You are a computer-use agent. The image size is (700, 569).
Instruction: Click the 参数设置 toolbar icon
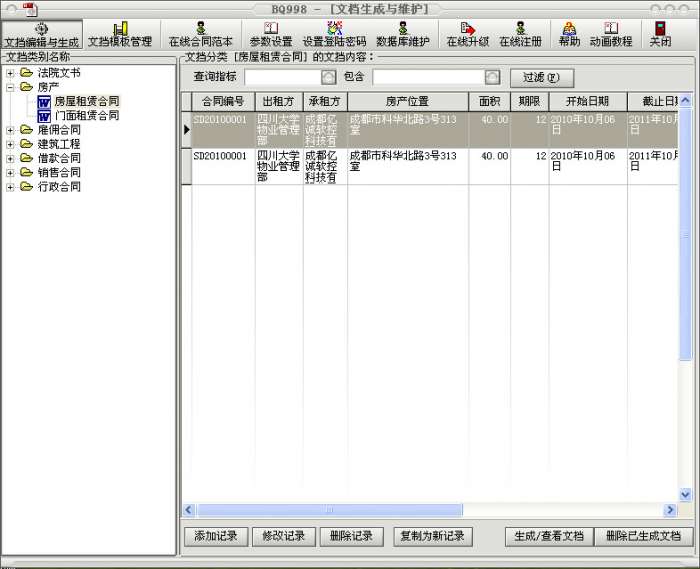click(x=270, y=35)
